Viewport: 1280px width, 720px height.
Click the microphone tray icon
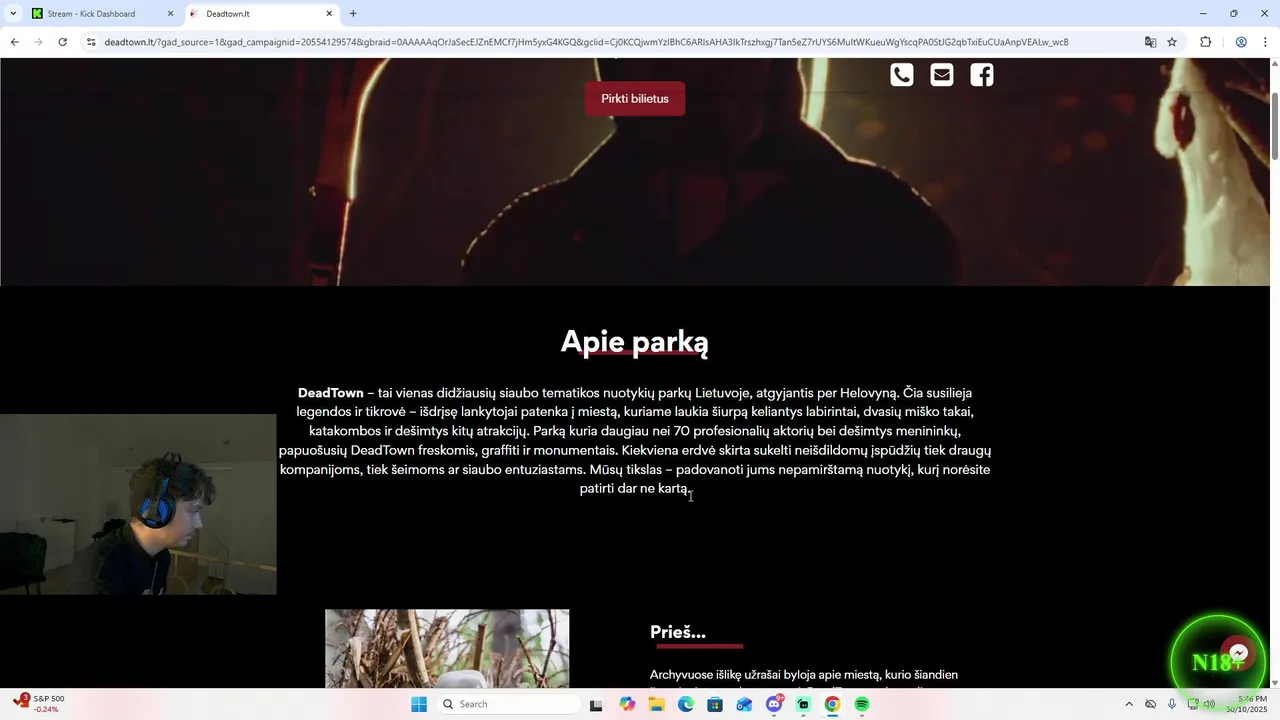[1172, 704]
